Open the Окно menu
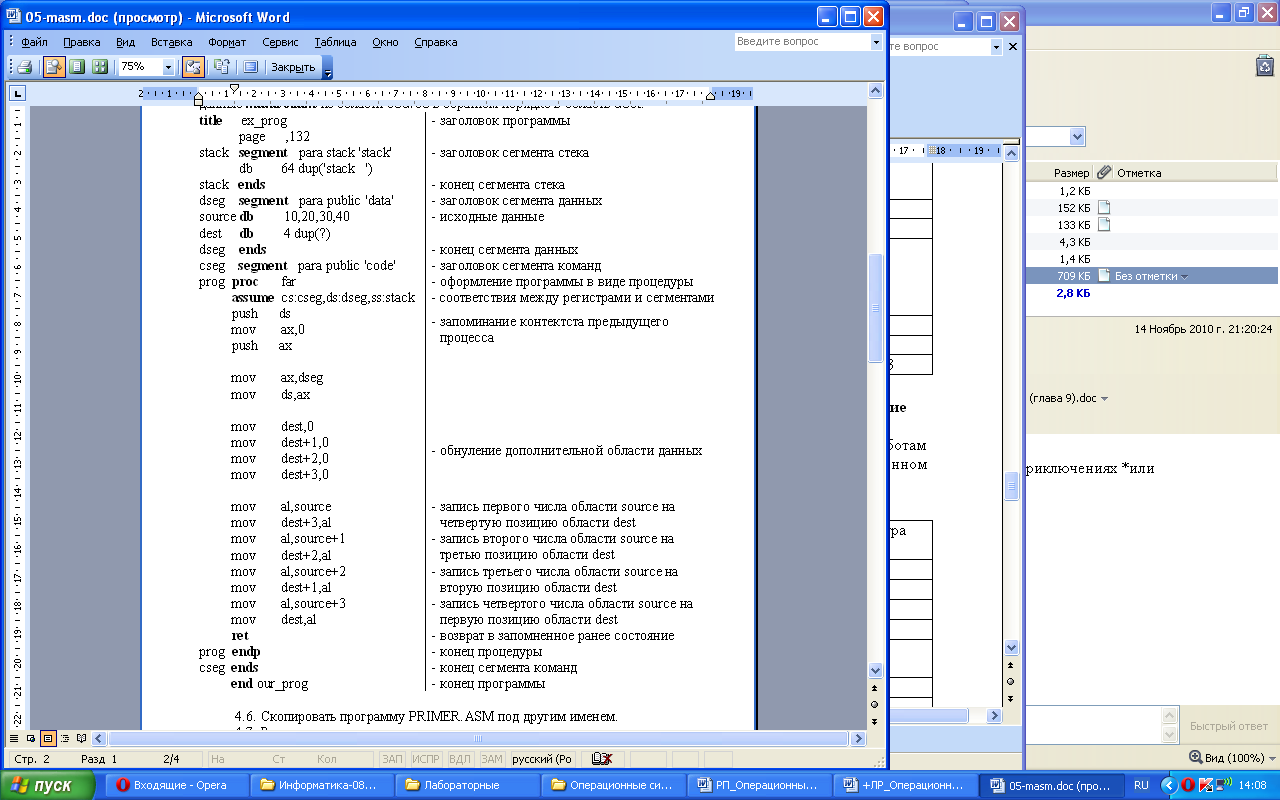 point(385,42)
